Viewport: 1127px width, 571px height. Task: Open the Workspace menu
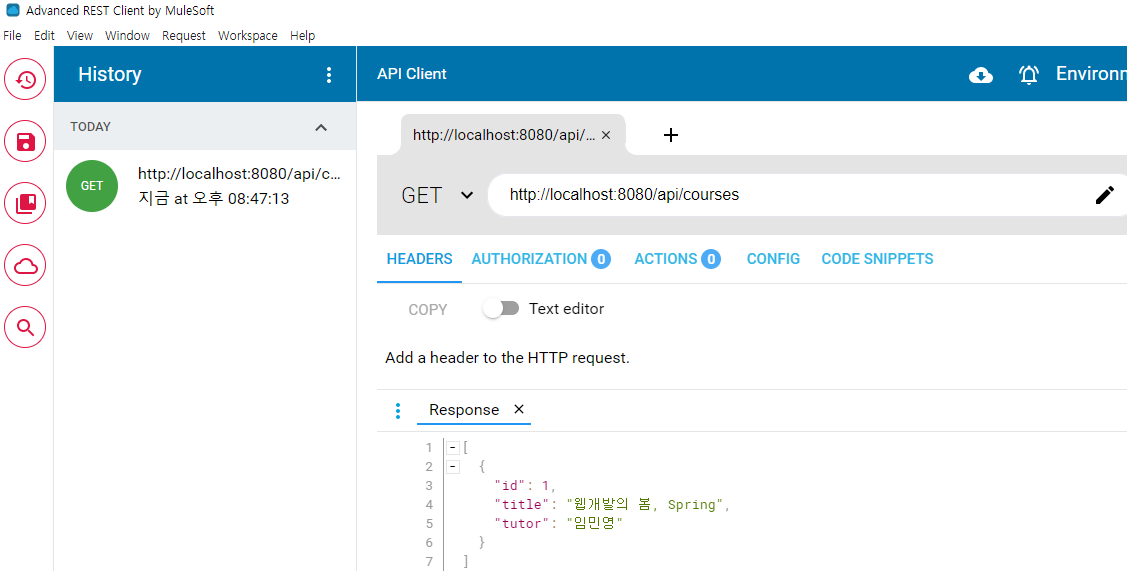pyautogui.click(x=247, y=35)
